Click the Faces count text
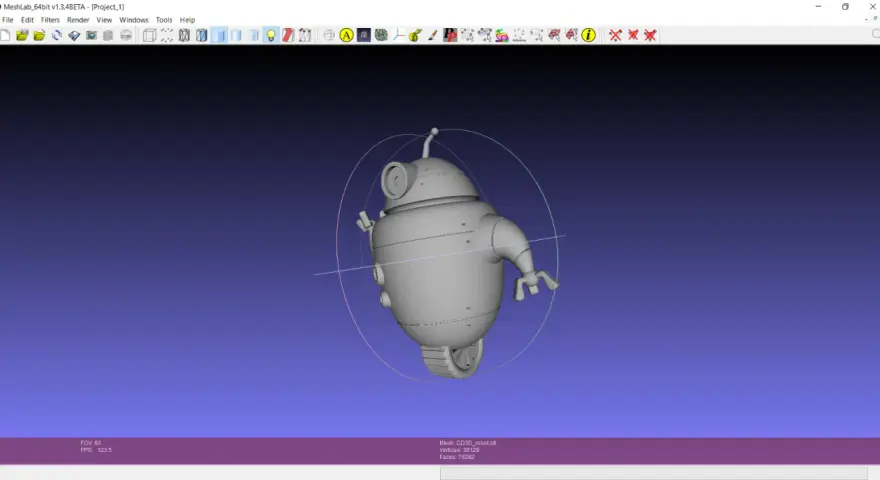This screenshot has height=480, width=880. point(457,457)
